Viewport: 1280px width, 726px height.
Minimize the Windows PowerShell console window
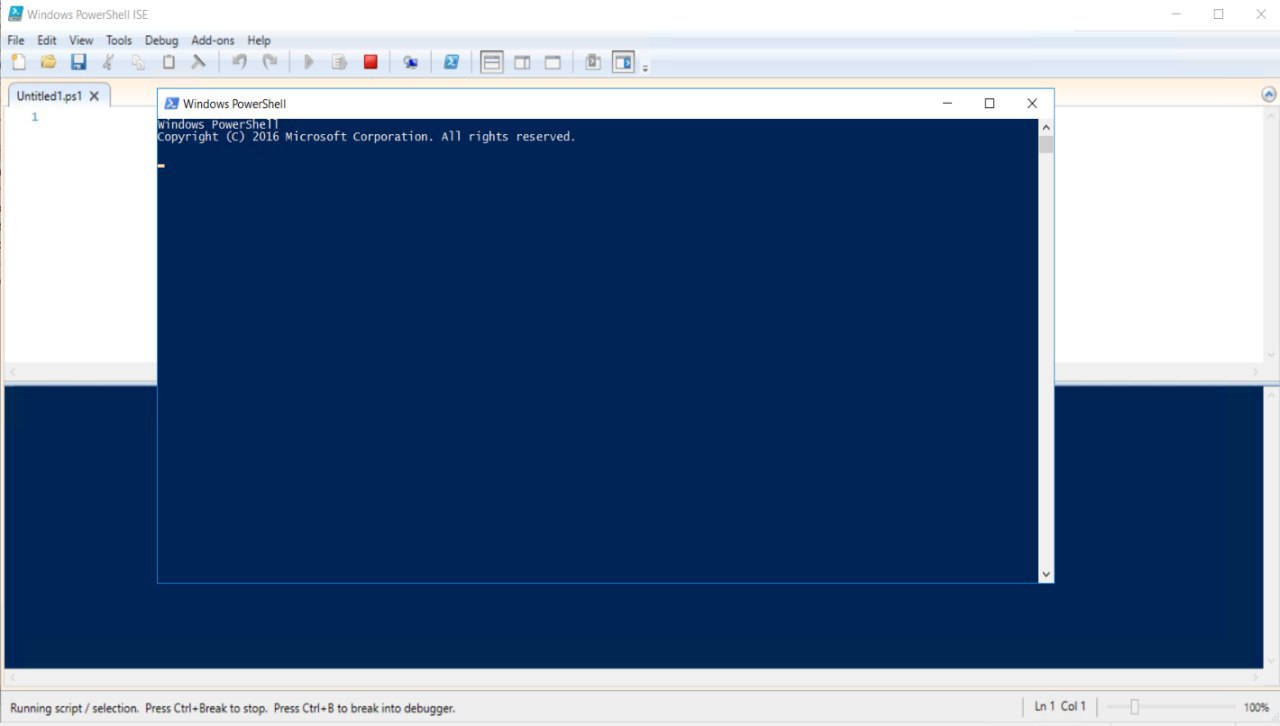pyautogui.click(x=947, y=103)
